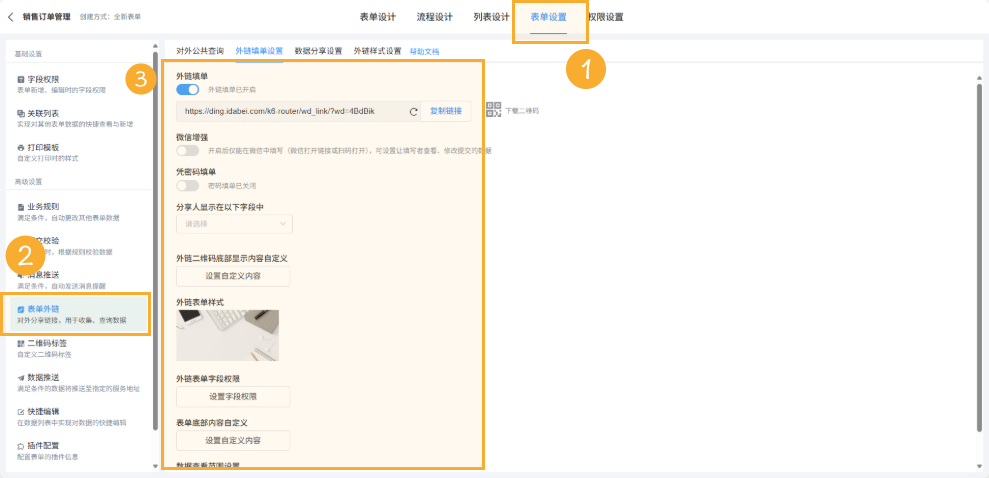Open the 外链样式设置 sub-tab
989x478 pixels.
click(377, 51)
